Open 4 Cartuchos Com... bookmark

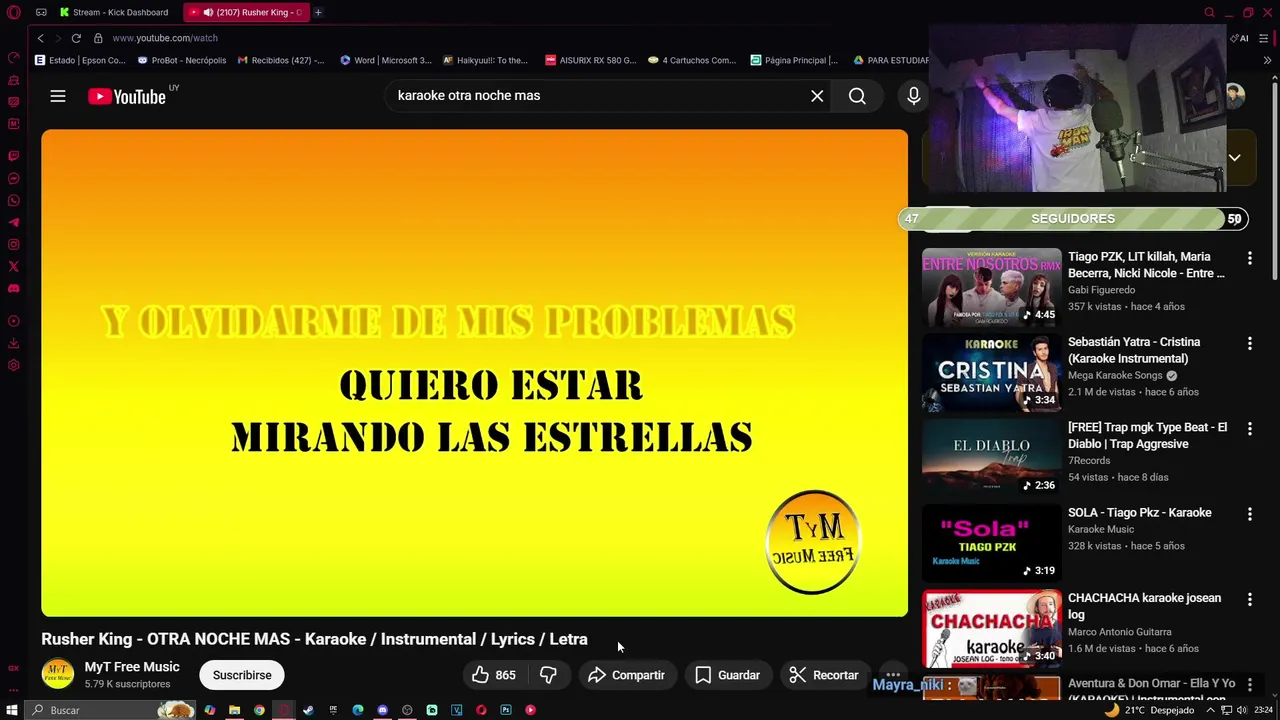tap(692, 60)
